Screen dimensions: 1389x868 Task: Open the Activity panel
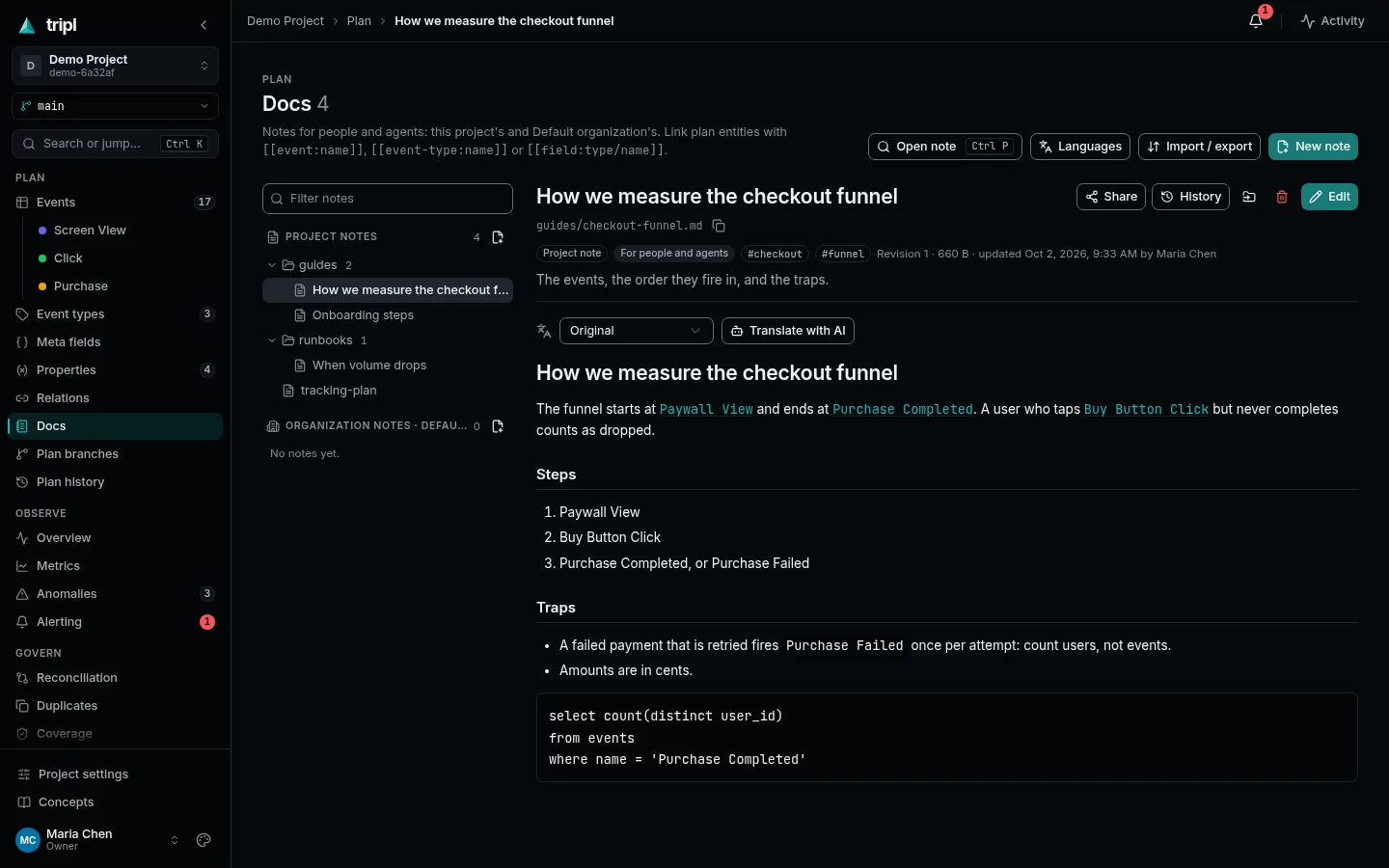pyautogui.click(x=1332, y=21)
